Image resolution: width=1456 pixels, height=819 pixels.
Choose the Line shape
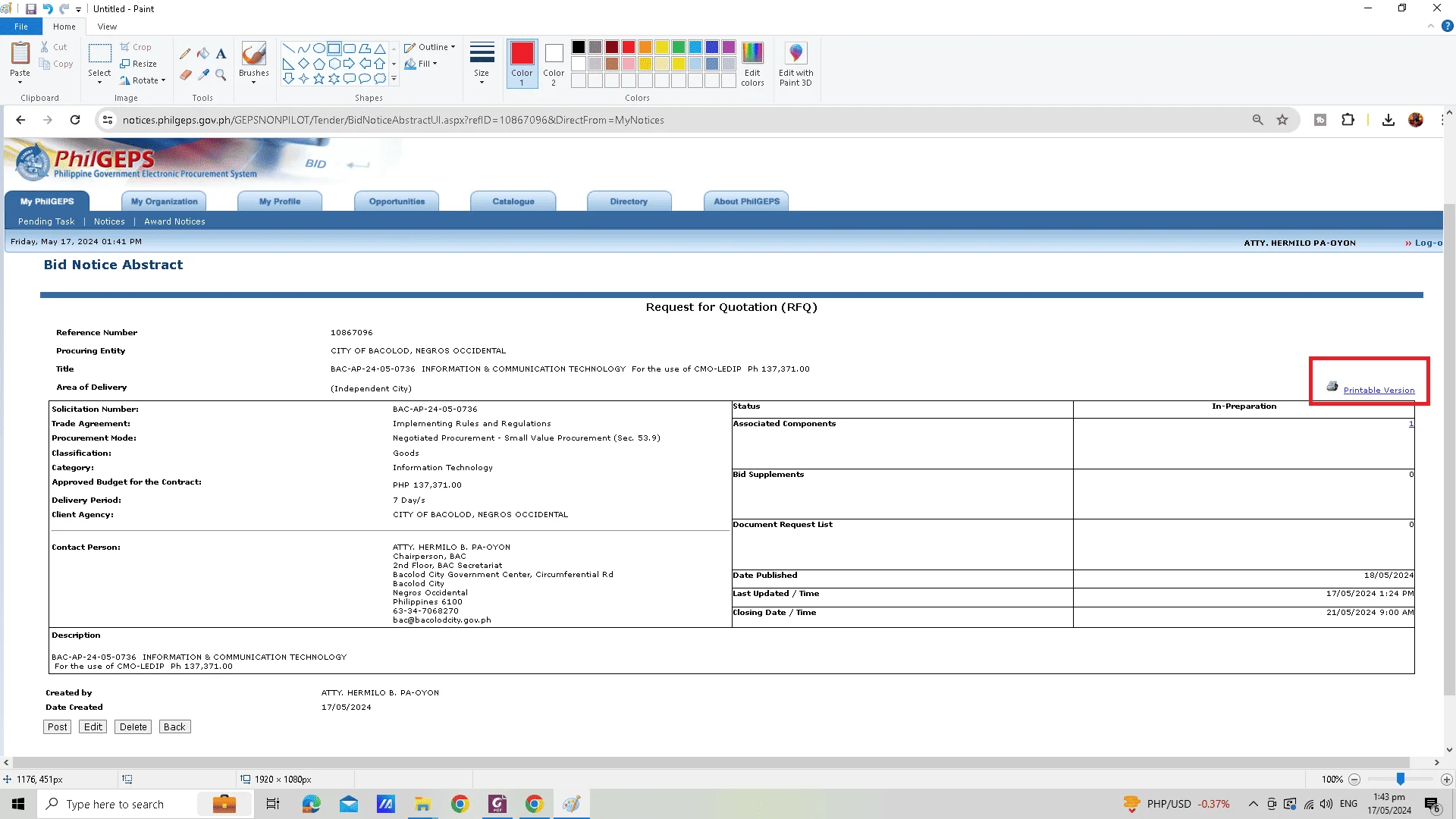(288, 49)
